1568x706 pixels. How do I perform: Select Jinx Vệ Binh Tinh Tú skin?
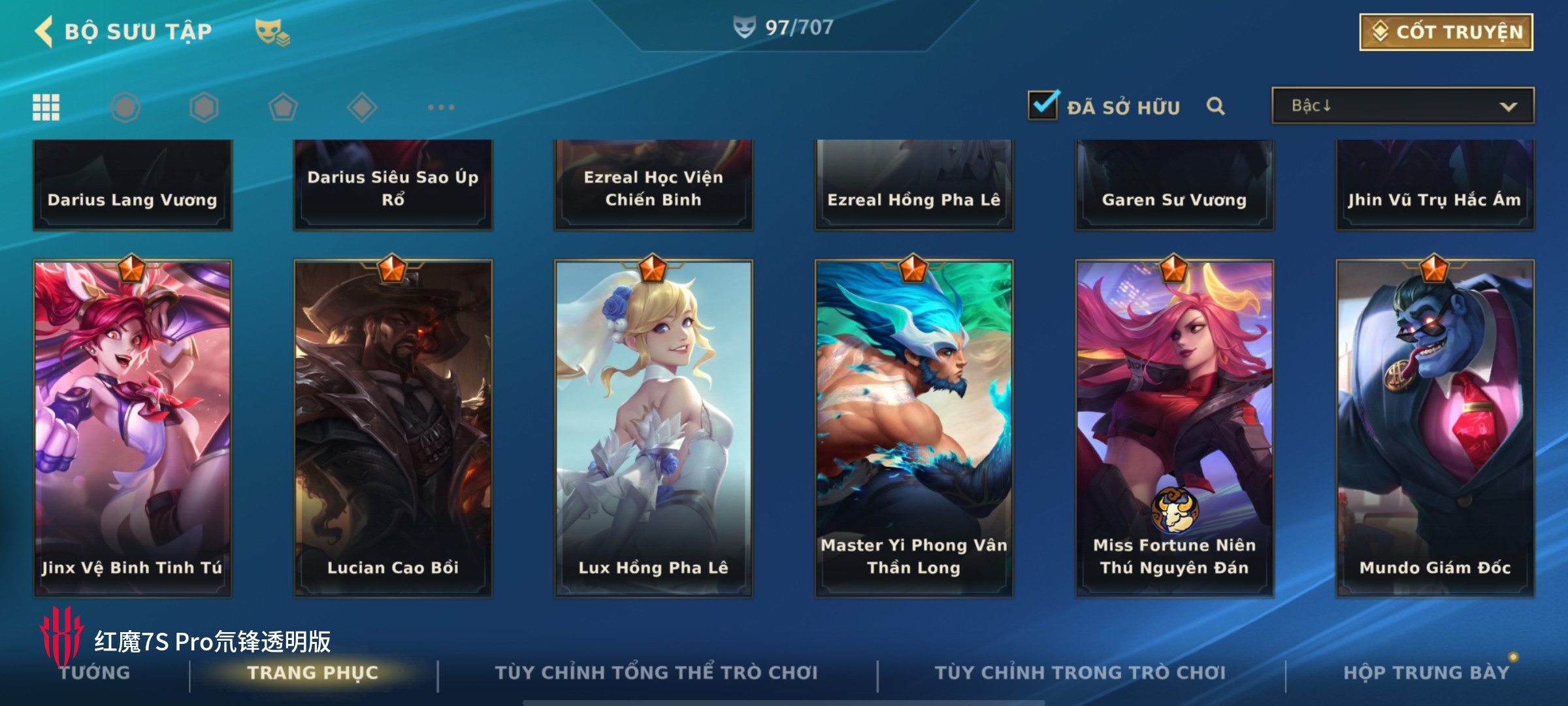pyautogui.click(x=133, y=428)
